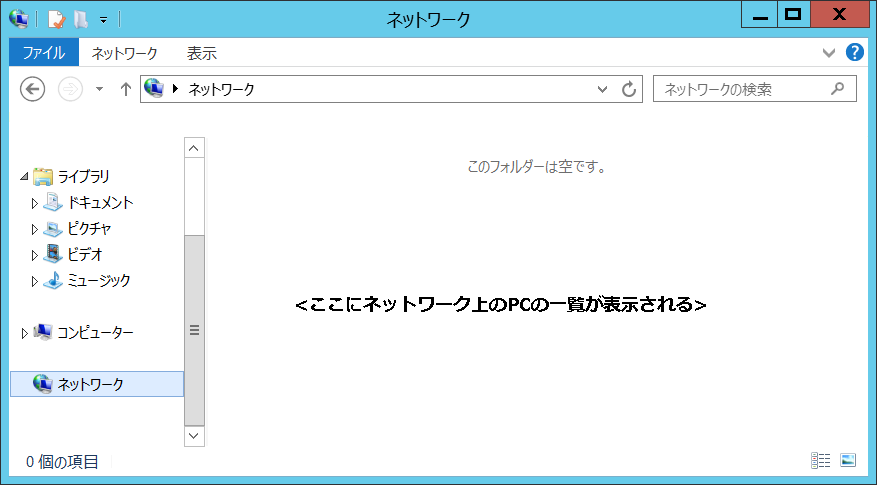The image size is (877, 485).
Task: Click the Properties quick access icon
Action: pyautogui.click(x=56, y=20)
